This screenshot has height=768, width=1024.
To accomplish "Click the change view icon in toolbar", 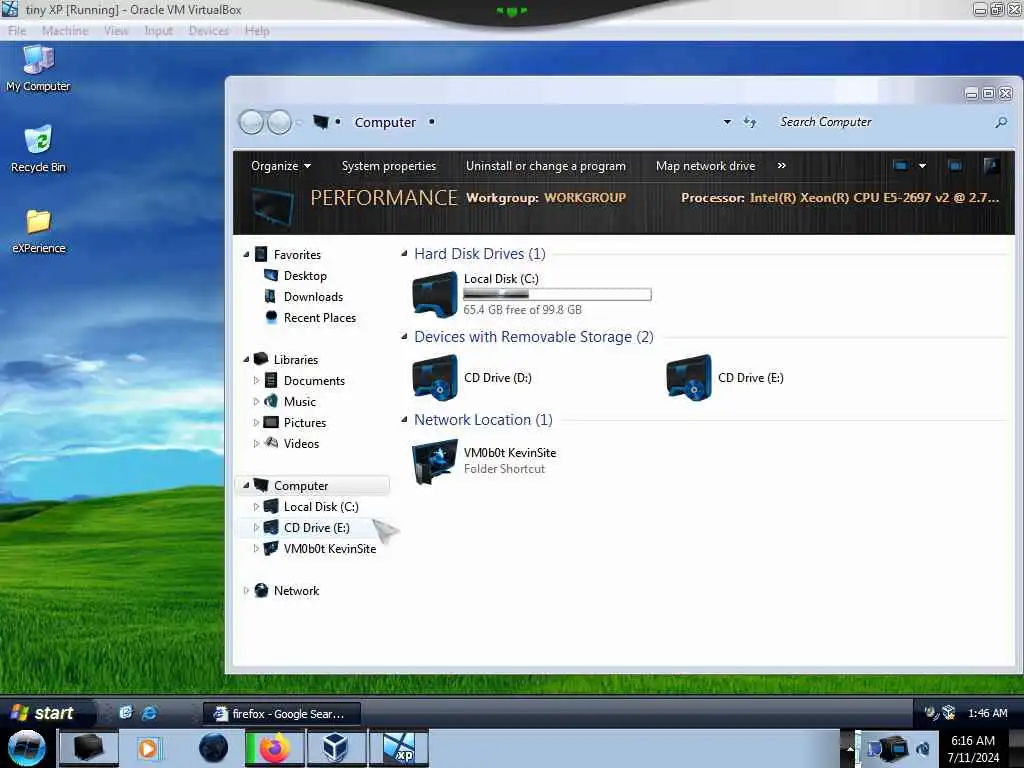I will 901,166.
